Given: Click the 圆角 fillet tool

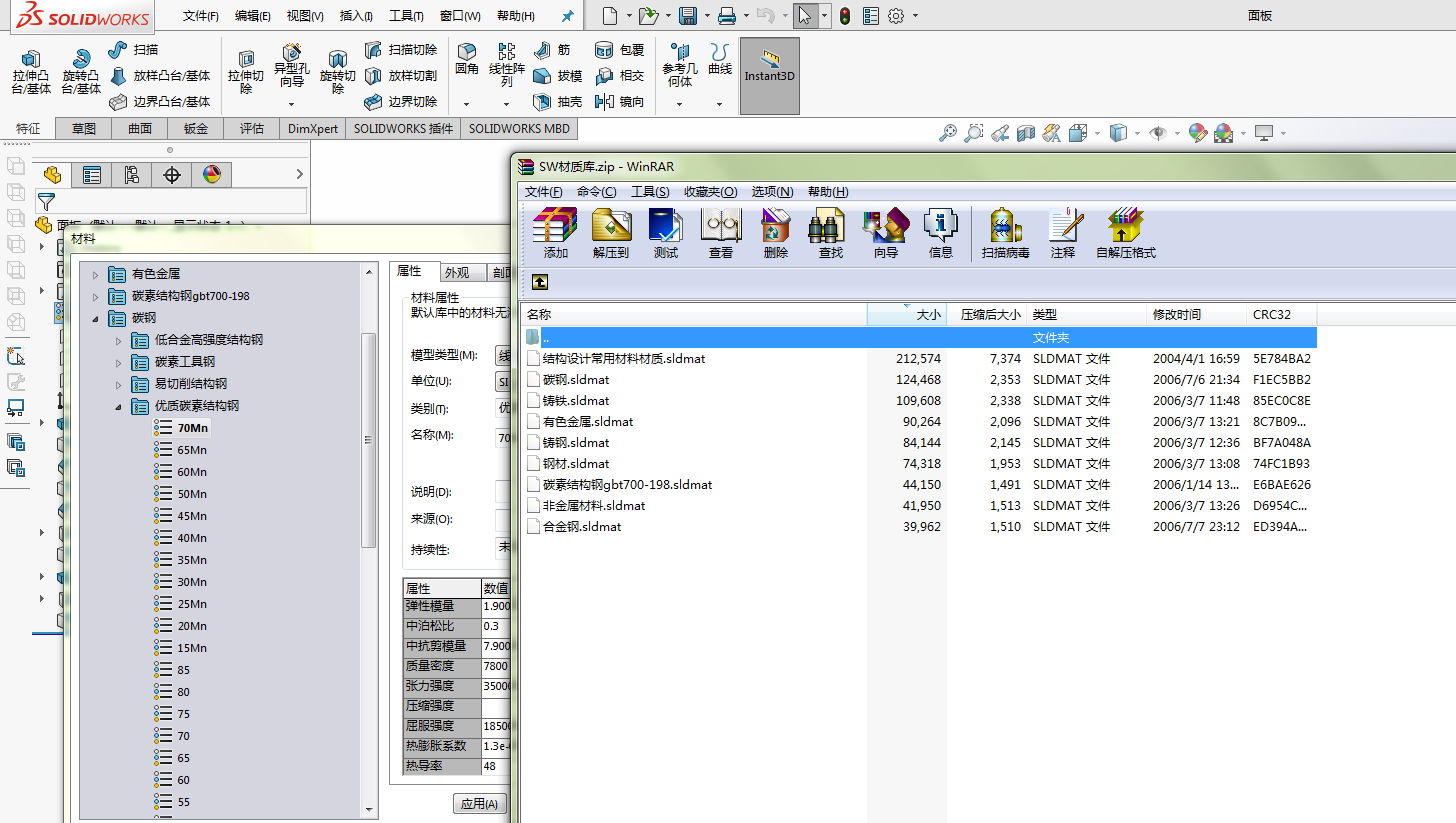Looking at the screenshot, I should click(467, 60).
